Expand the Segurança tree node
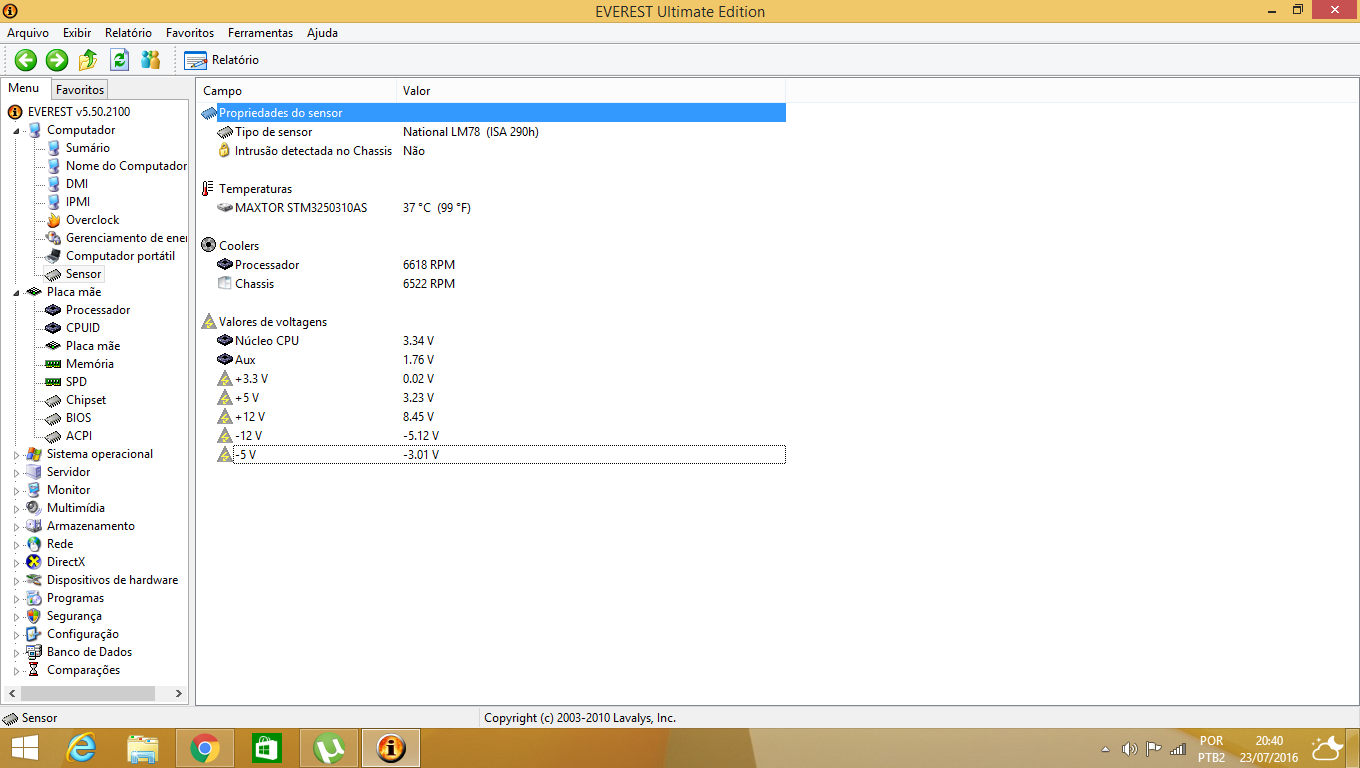Image resolution: width=1360 pixels, height=768 pixels. pos(17,616)
